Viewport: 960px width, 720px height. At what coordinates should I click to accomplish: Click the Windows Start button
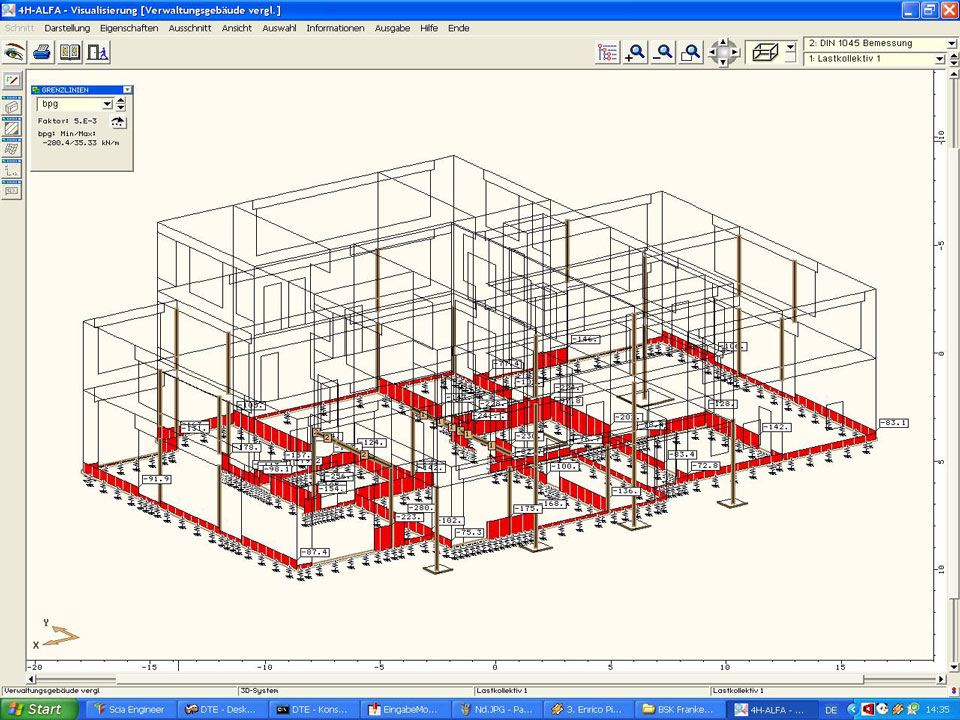tap(36, 709)
